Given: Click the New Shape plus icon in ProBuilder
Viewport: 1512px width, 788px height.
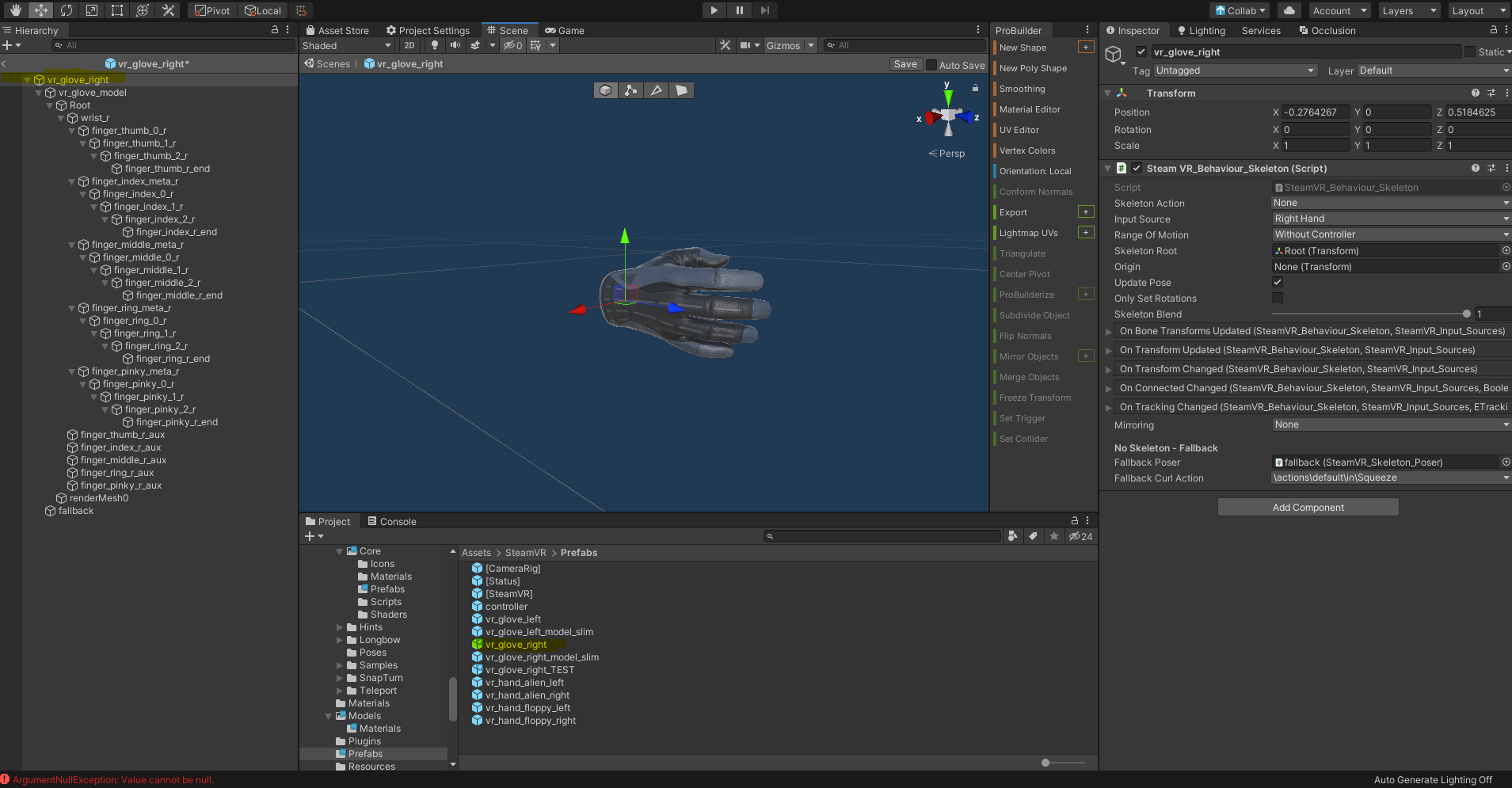Looking at the screenshot, I should (x=1085, y=47).
